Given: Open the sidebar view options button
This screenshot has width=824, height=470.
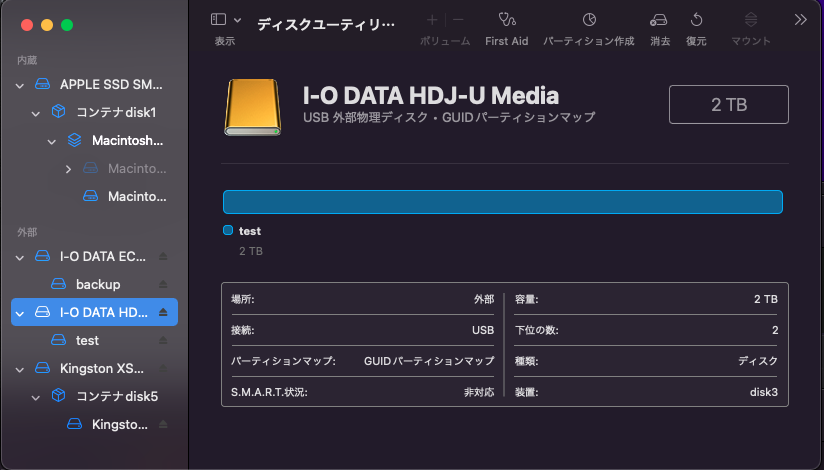Looking at the screenshot, I should (x=218, y=19).
